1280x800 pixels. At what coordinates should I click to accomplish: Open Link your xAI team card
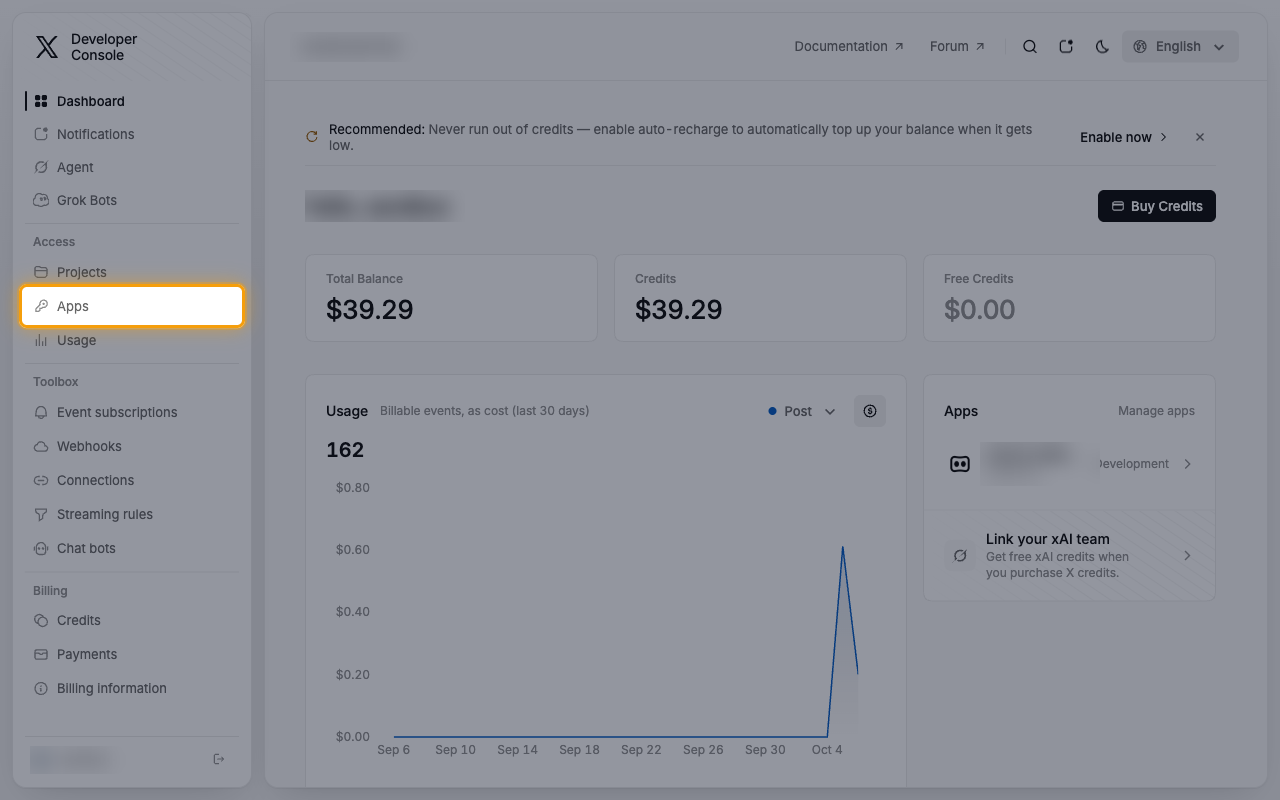pos(1069,555)
